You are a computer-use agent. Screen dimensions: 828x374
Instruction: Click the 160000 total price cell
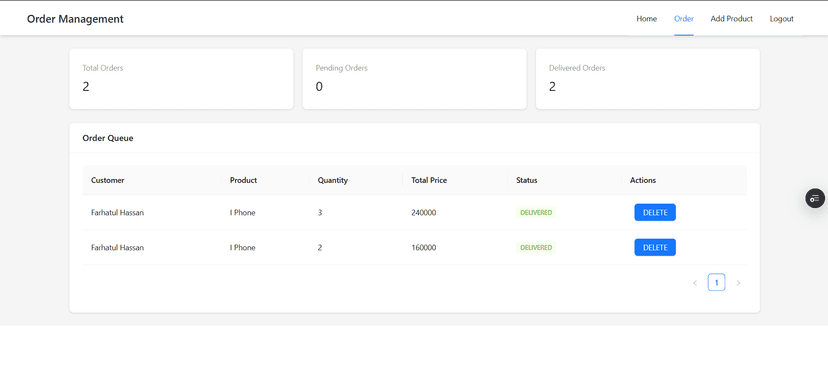pos(424,248)
